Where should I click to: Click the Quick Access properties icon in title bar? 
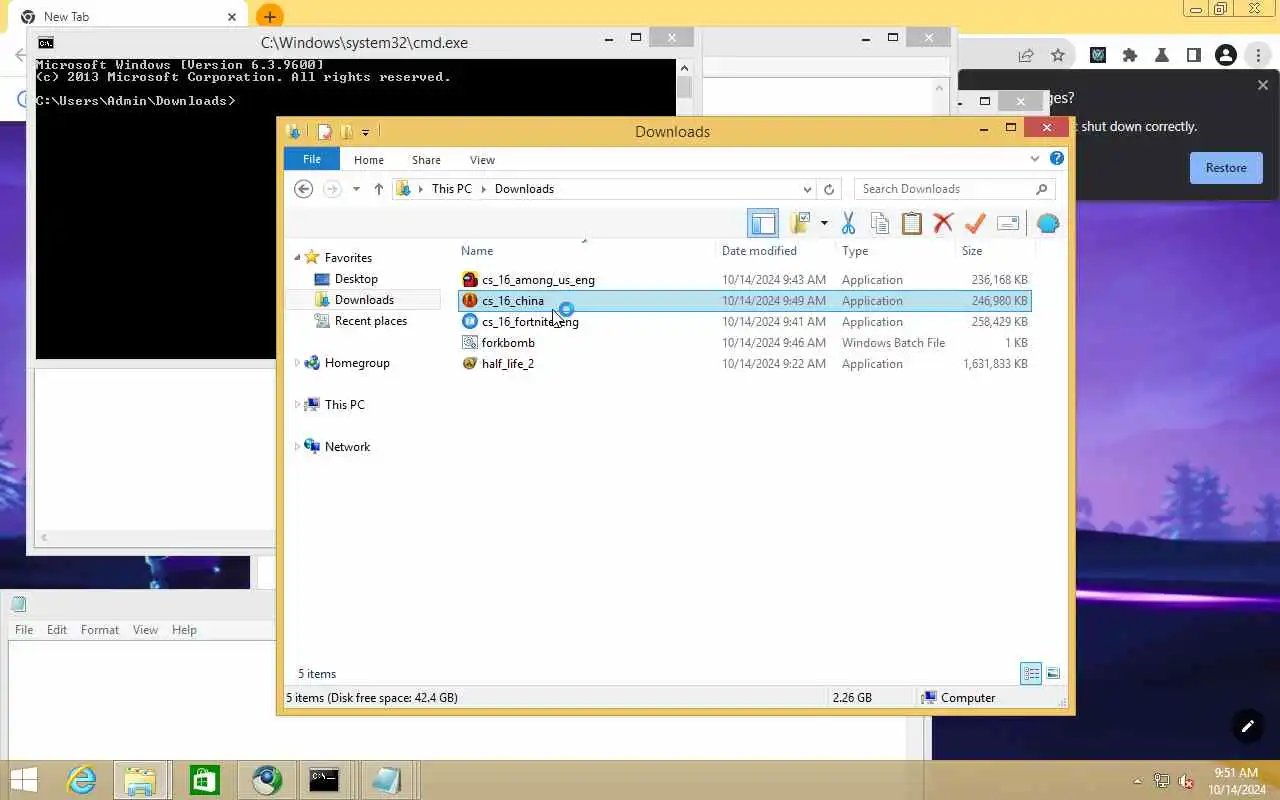pos(324,131)
